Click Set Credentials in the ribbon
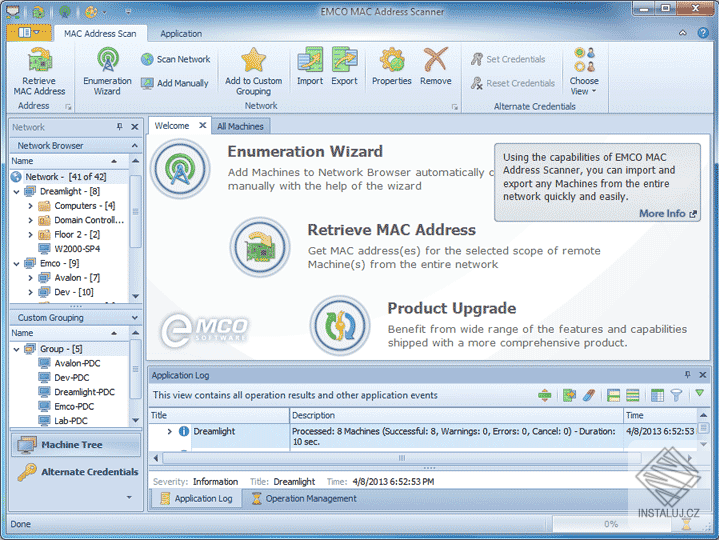 [508, 59]
